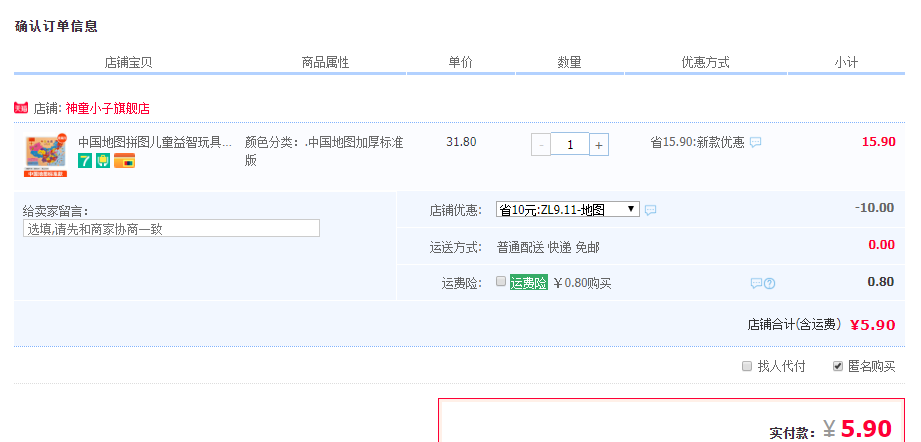The image size is (921, 442).
Task: Click the quantity input field showing 1
Action: tap(570, 144)
